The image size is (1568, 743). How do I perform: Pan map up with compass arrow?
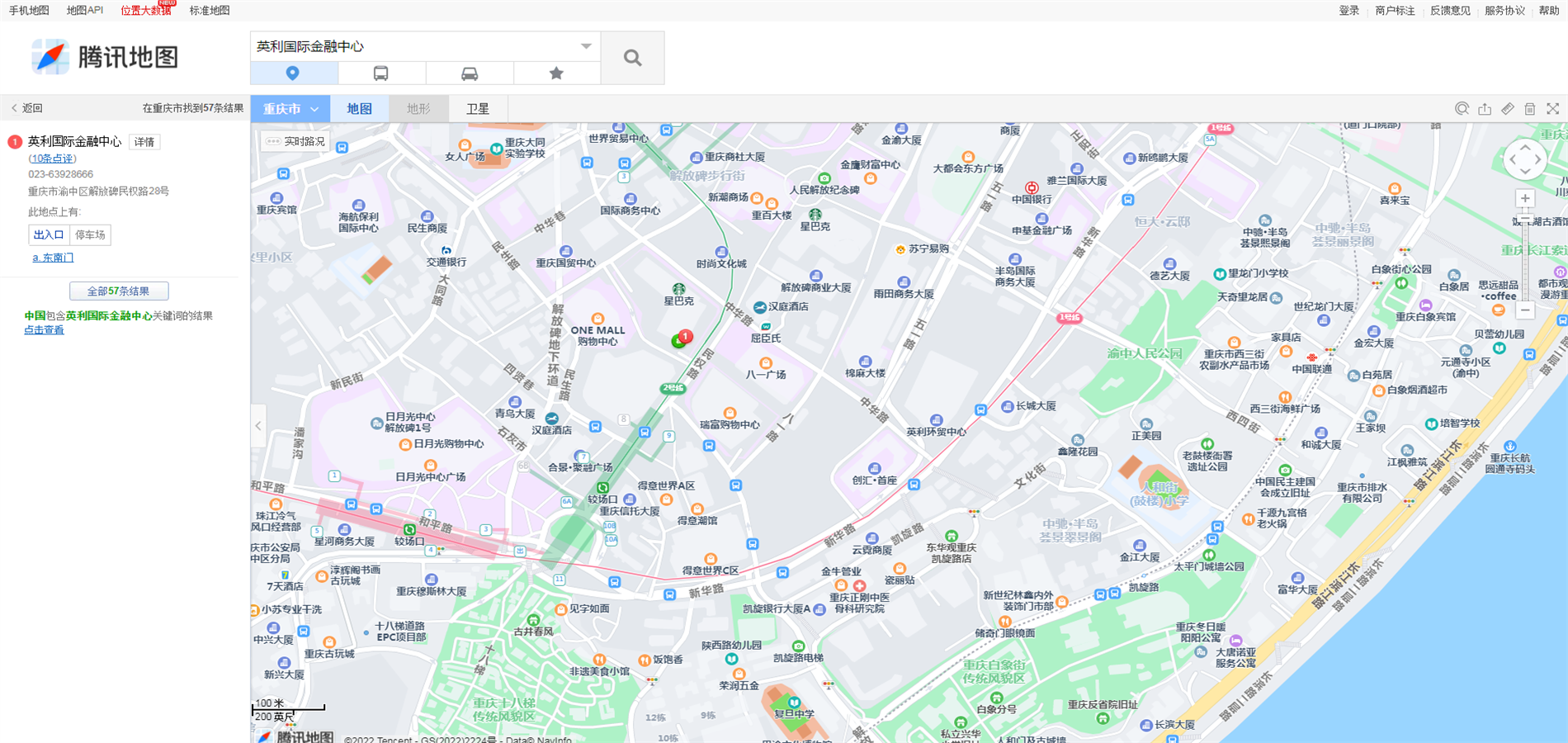coord(1525,148)
